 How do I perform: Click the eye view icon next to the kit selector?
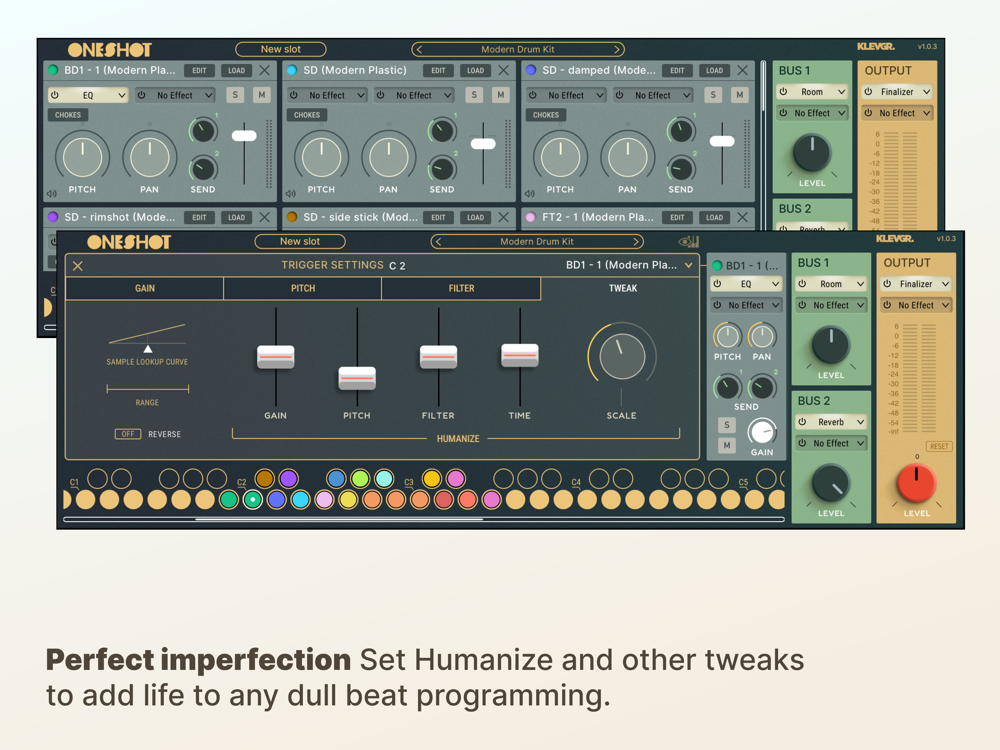(x=689, y=242)
